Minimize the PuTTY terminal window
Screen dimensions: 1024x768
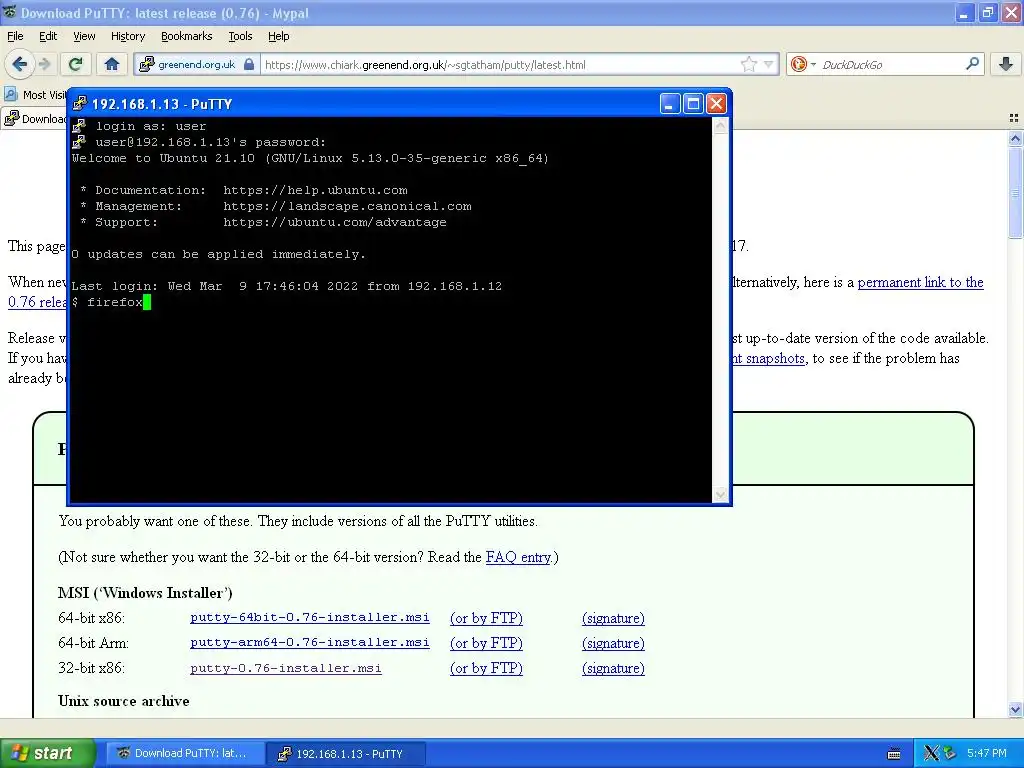pyautogui.click(x=669, y=103)
